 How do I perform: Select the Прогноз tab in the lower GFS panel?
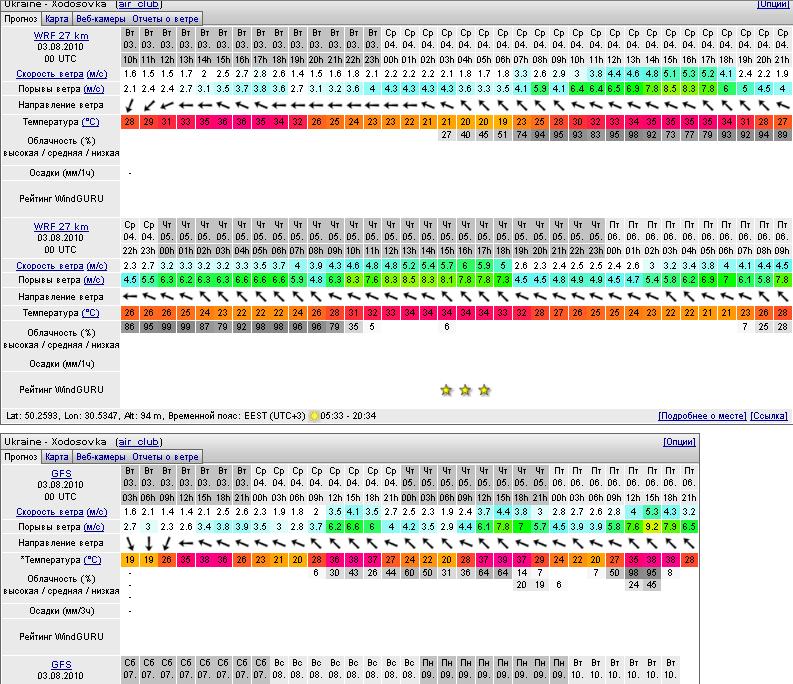(x=20, y=456)
